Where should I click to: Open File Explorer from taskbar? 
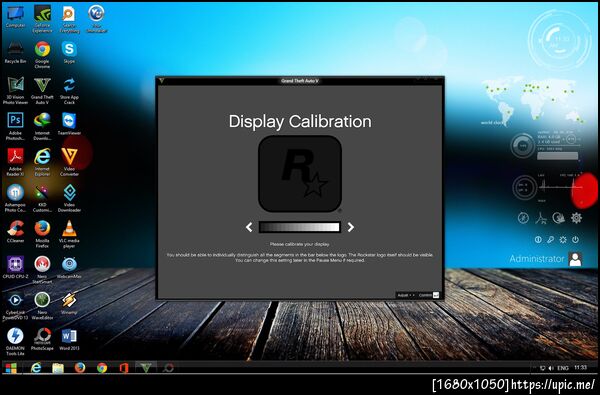(x=58, y=368)
